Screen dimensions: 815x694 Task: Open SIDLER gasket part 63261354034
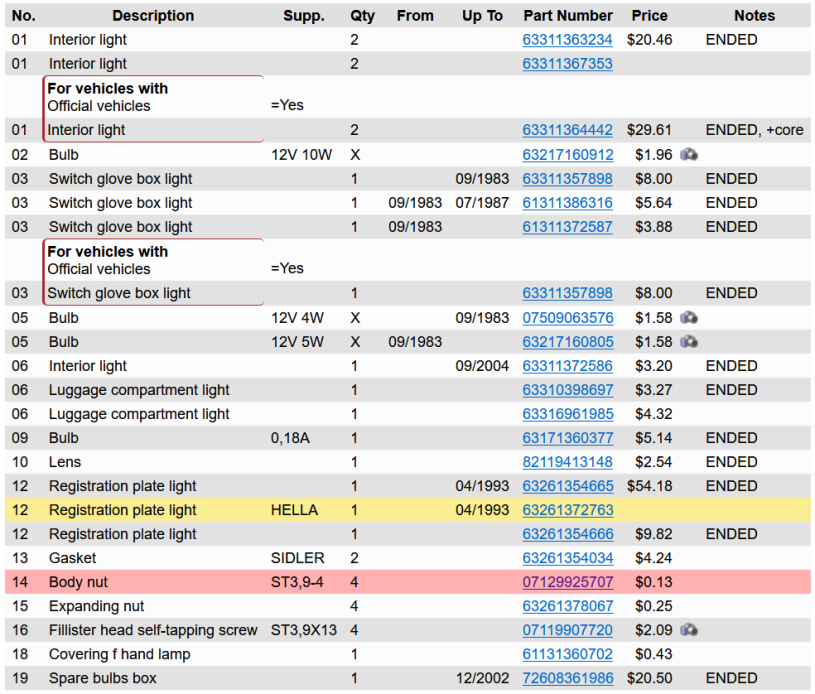[567, 558]
